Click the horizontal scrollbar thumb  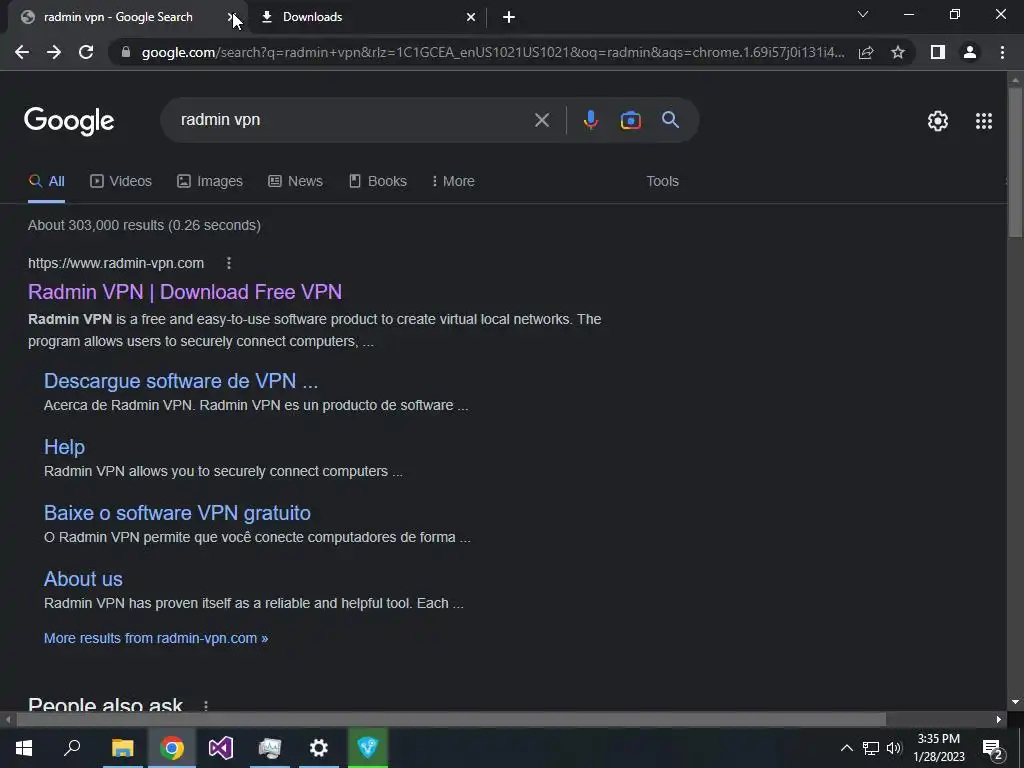click(451, 720)
